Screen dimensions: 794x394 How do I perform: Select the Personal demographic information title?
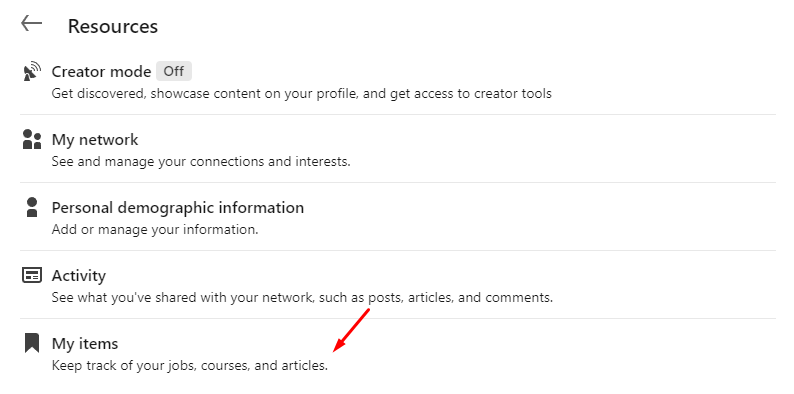[x=178, y=208]
